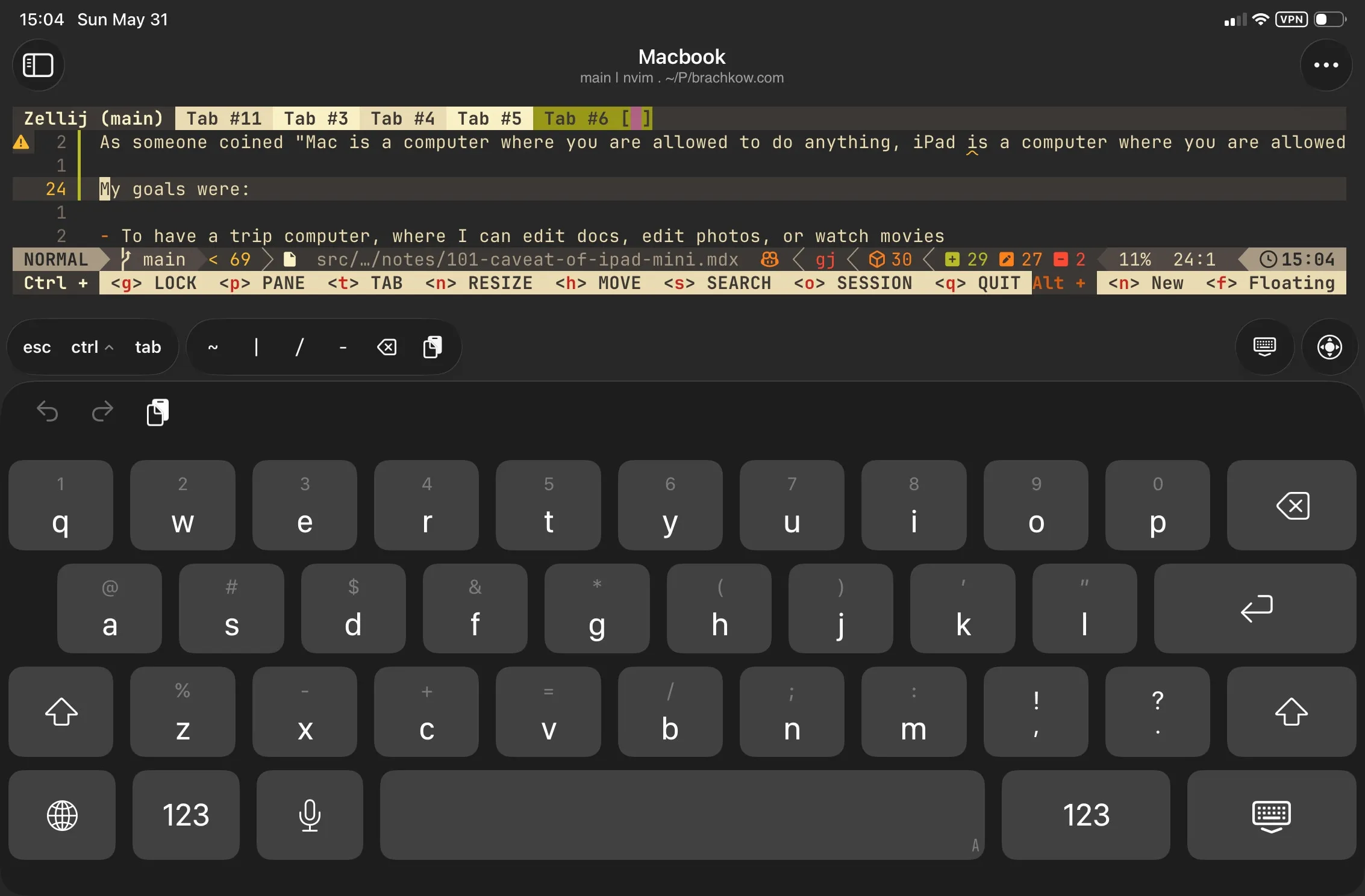Tap the VPN status indicator
Viewport: 1365px width, 896px height.
point(1292,19)
